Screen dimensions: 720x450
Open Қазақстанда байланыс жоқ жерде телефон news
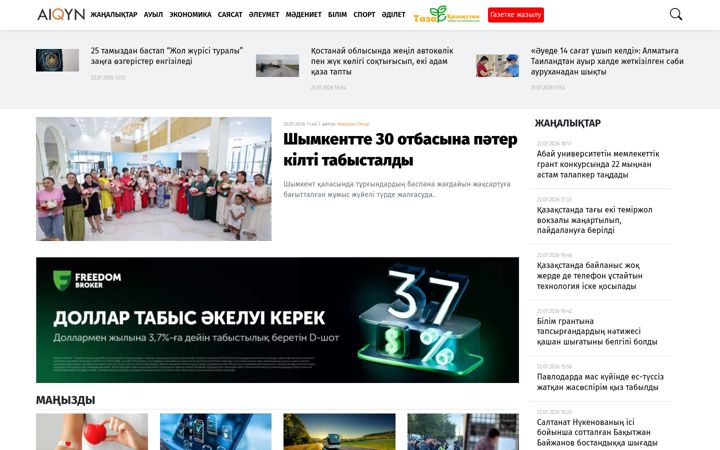click(590, 276)
